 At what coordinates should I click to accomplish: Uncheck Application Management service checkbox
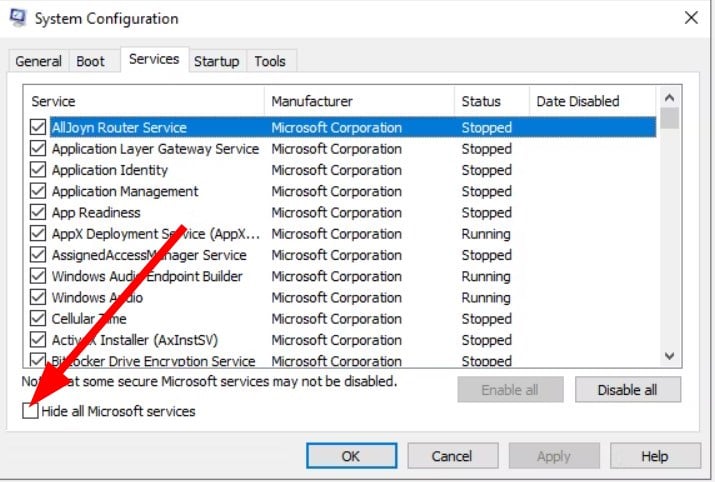click(x=38, y=191)
